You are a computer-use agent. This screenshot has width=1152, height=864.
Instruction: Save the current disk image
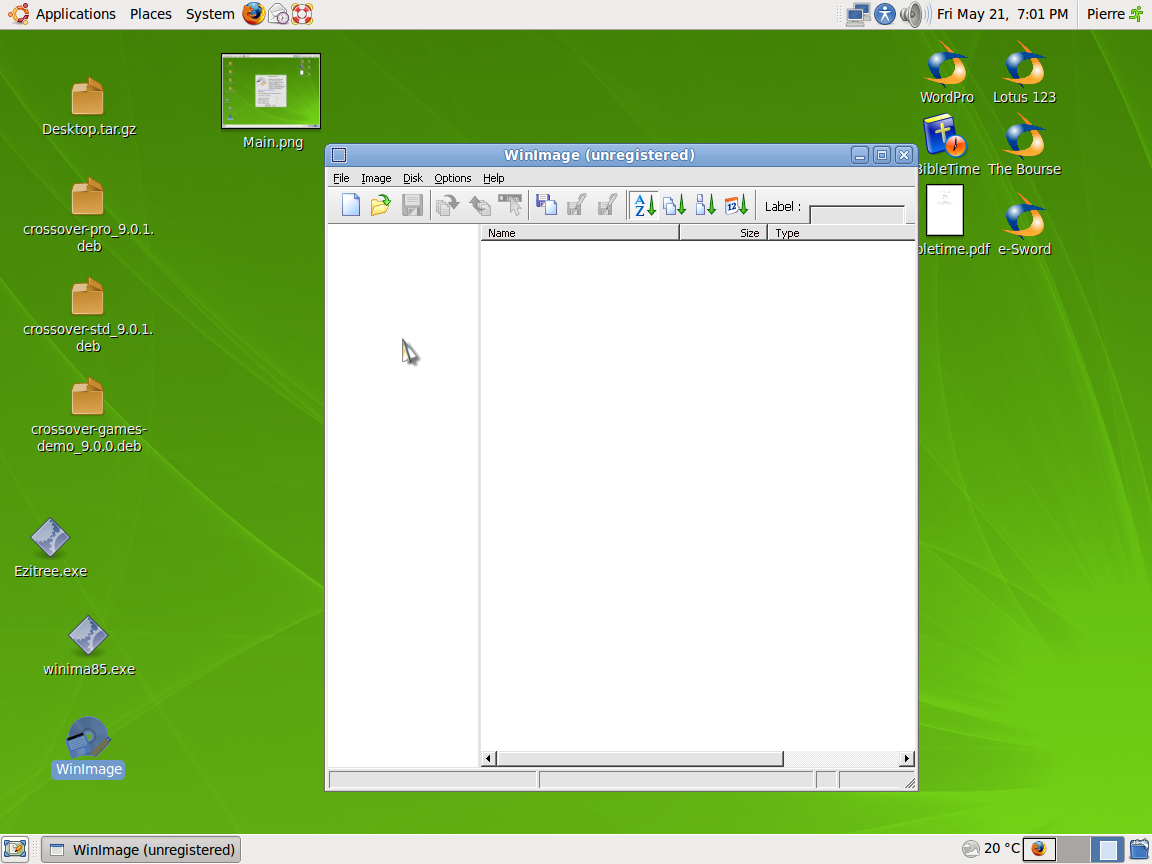412,205
